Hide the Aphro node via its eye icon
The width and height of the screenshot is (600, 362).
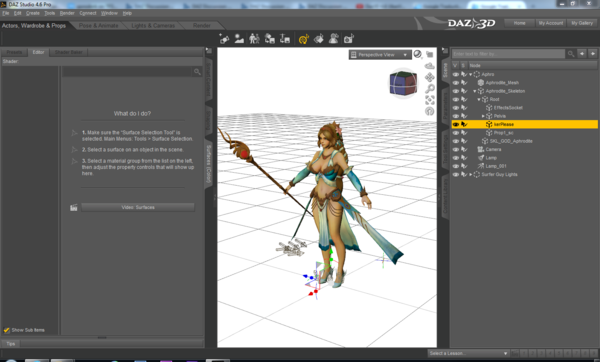pos(455,74)
